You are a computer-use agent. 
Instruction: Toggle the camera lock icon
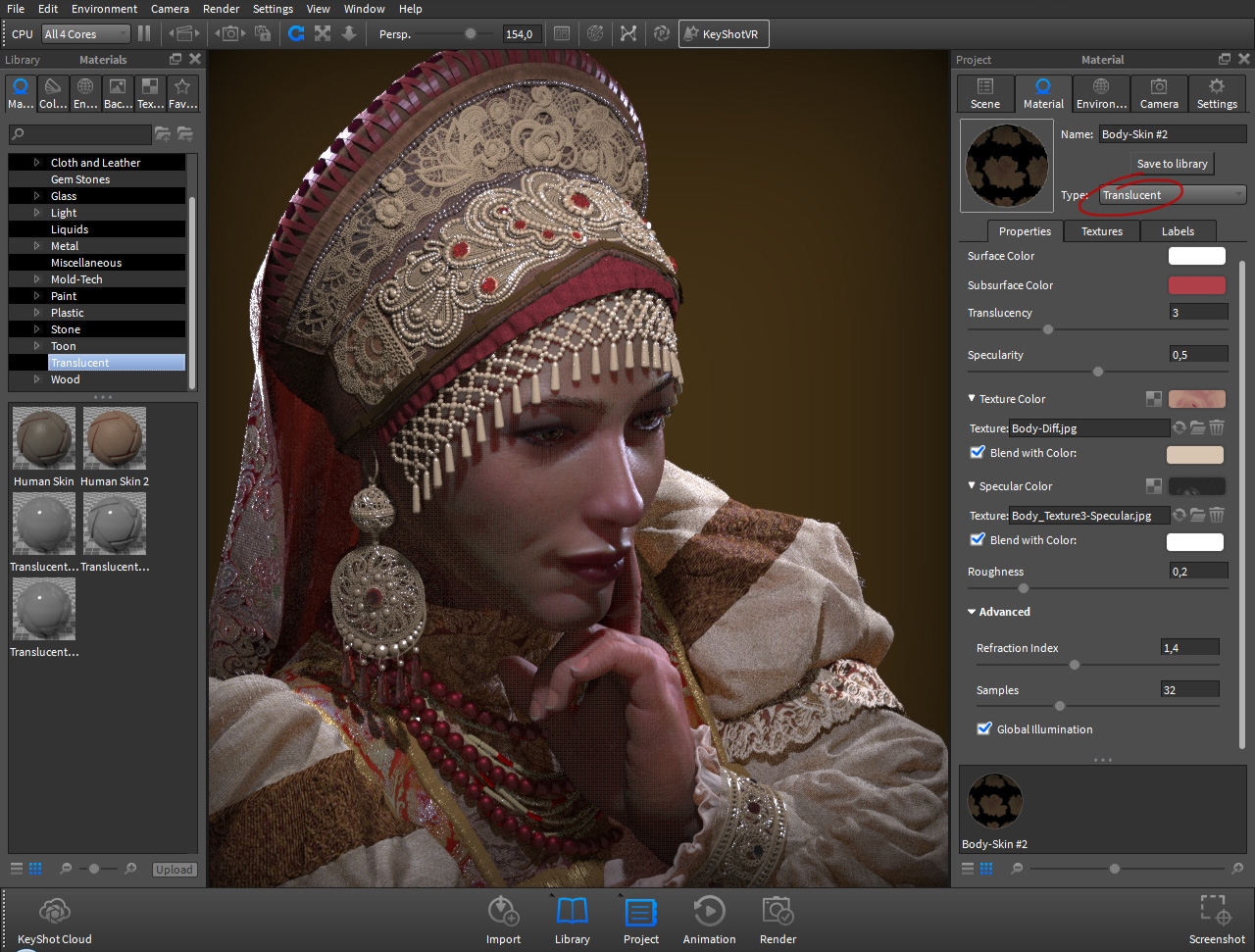(263, 33)
